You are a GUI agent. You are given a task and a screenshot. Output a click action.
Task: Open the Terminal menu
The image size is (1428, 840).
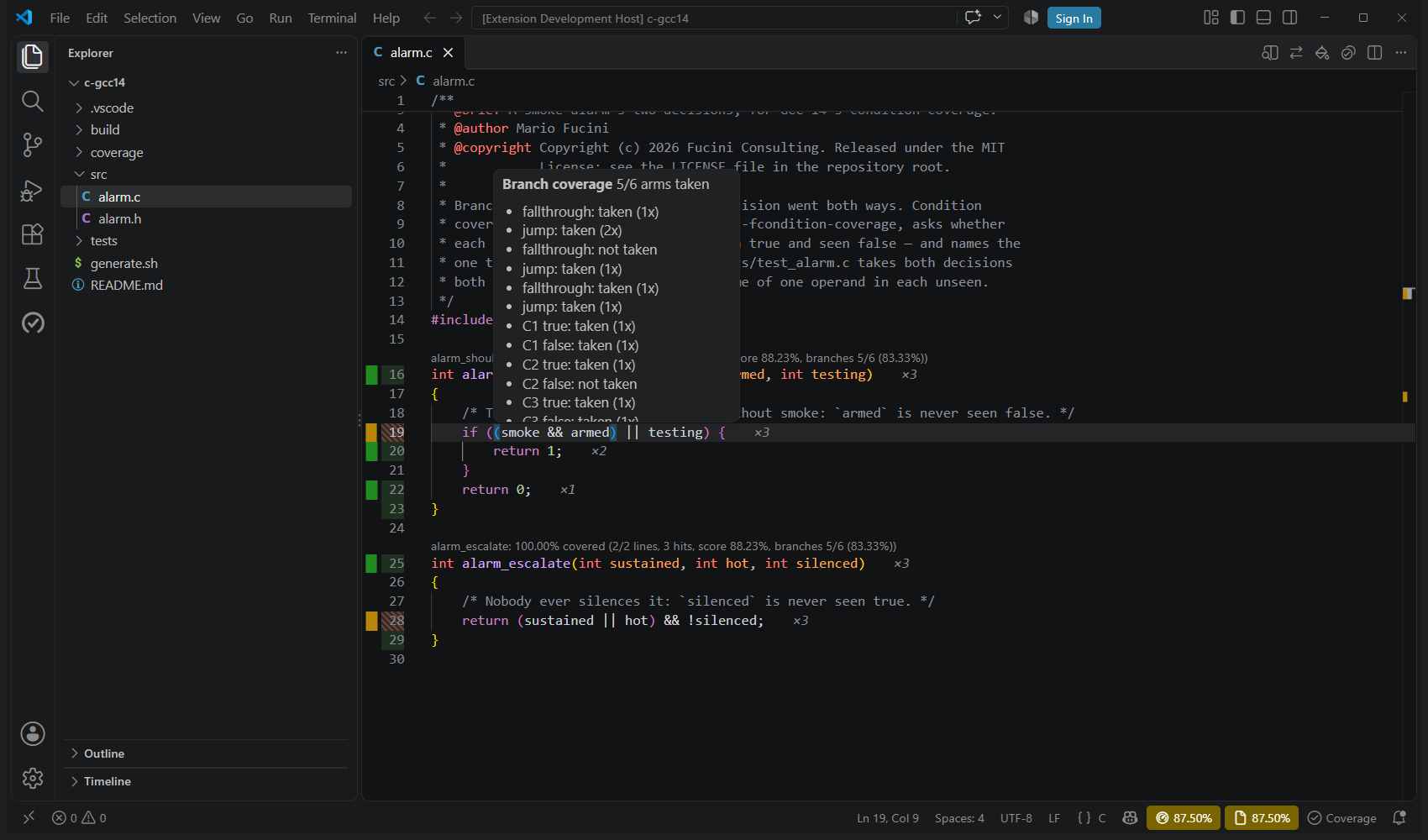coord(332,18)
